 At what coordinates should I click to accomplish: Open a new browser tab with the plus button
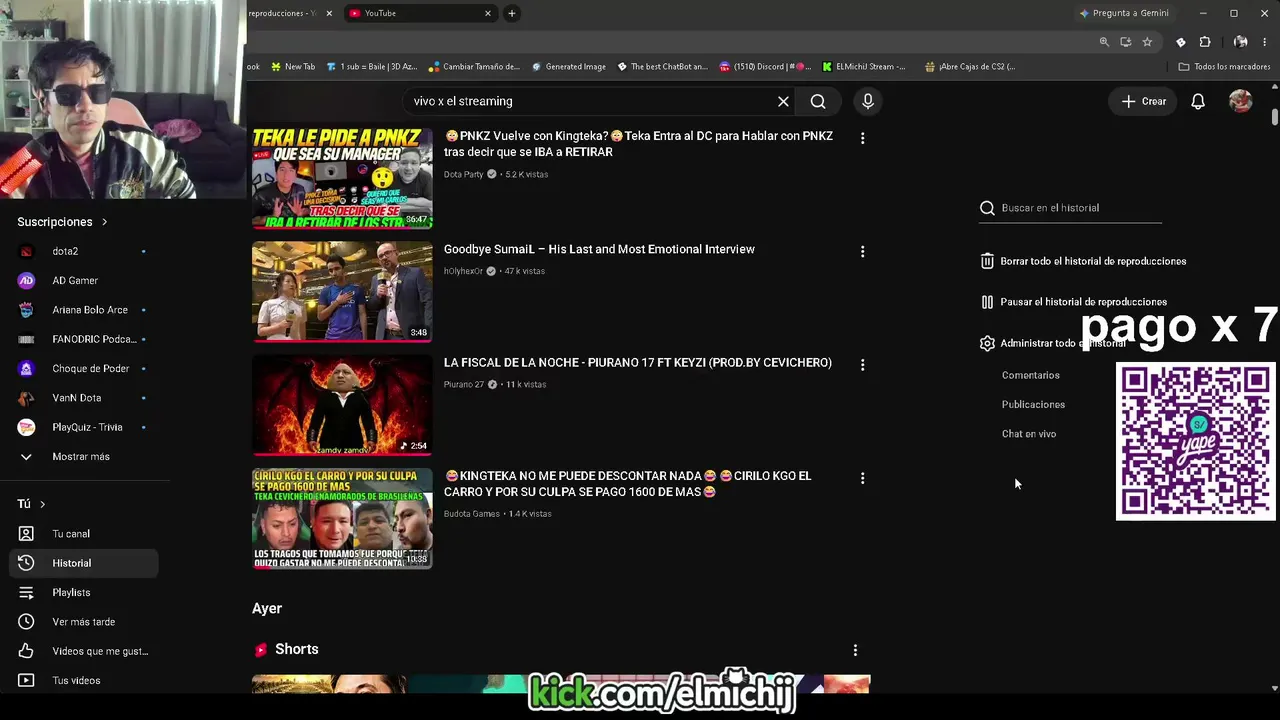(x=512, y=13)
